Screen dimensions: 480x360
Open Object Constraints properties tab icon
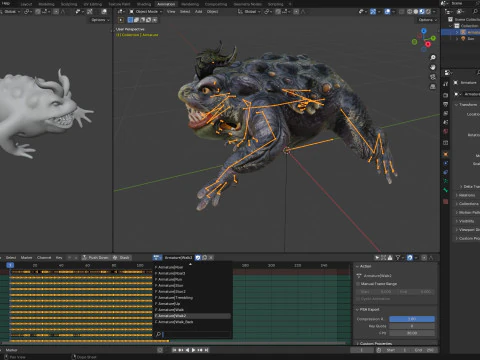point(446,172)
